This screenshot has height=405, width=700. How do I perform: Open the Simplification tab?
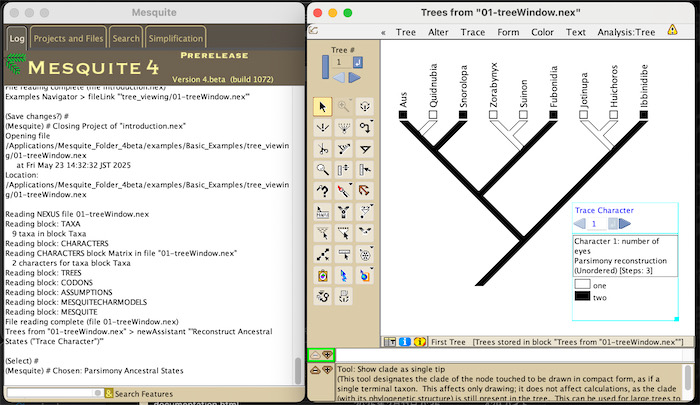[174, 38]
